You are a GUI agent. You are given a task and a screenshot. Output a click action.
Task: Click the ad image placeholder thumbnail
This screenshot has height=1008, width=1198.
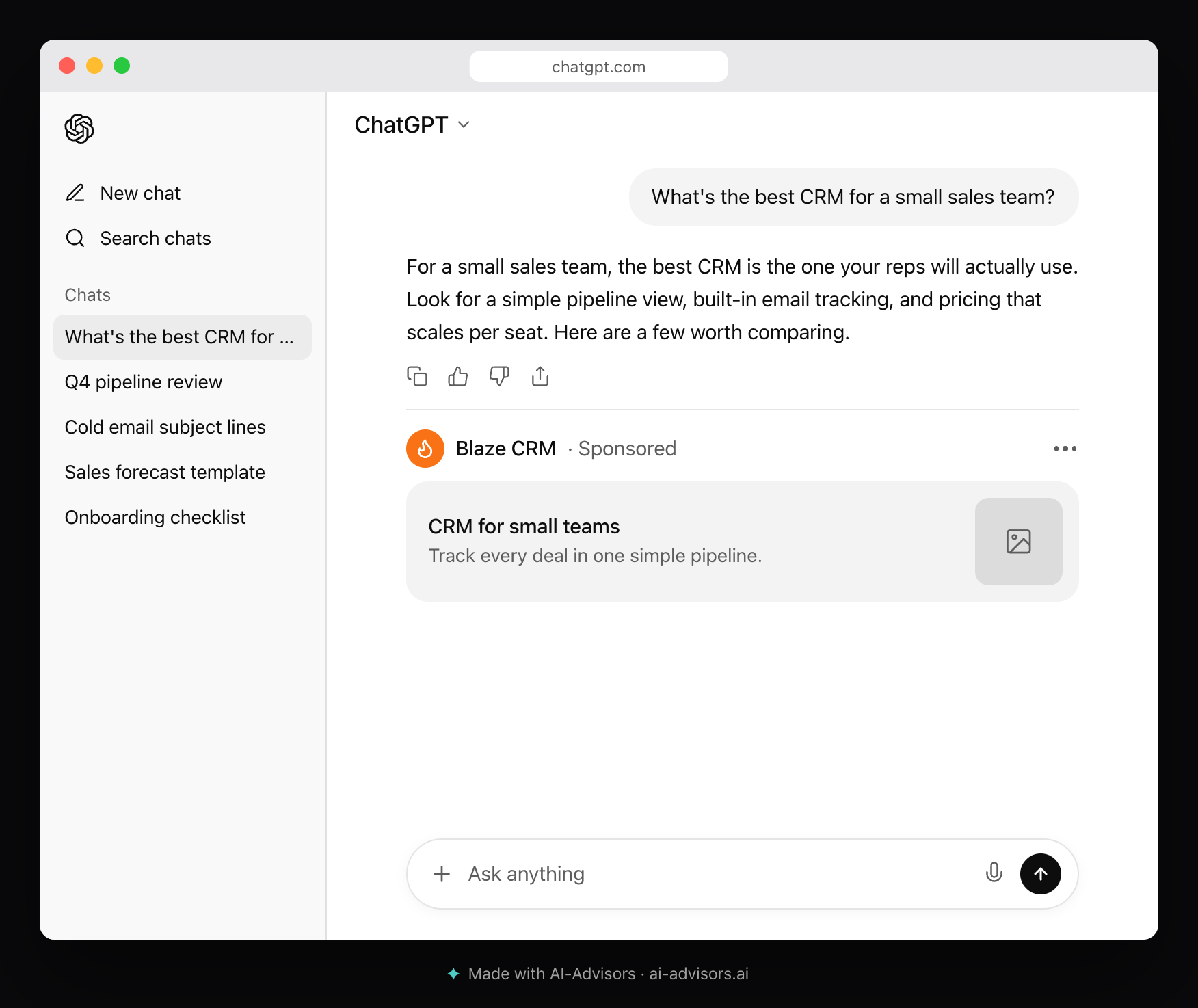pyautogui.click(x=1019, y=542)
